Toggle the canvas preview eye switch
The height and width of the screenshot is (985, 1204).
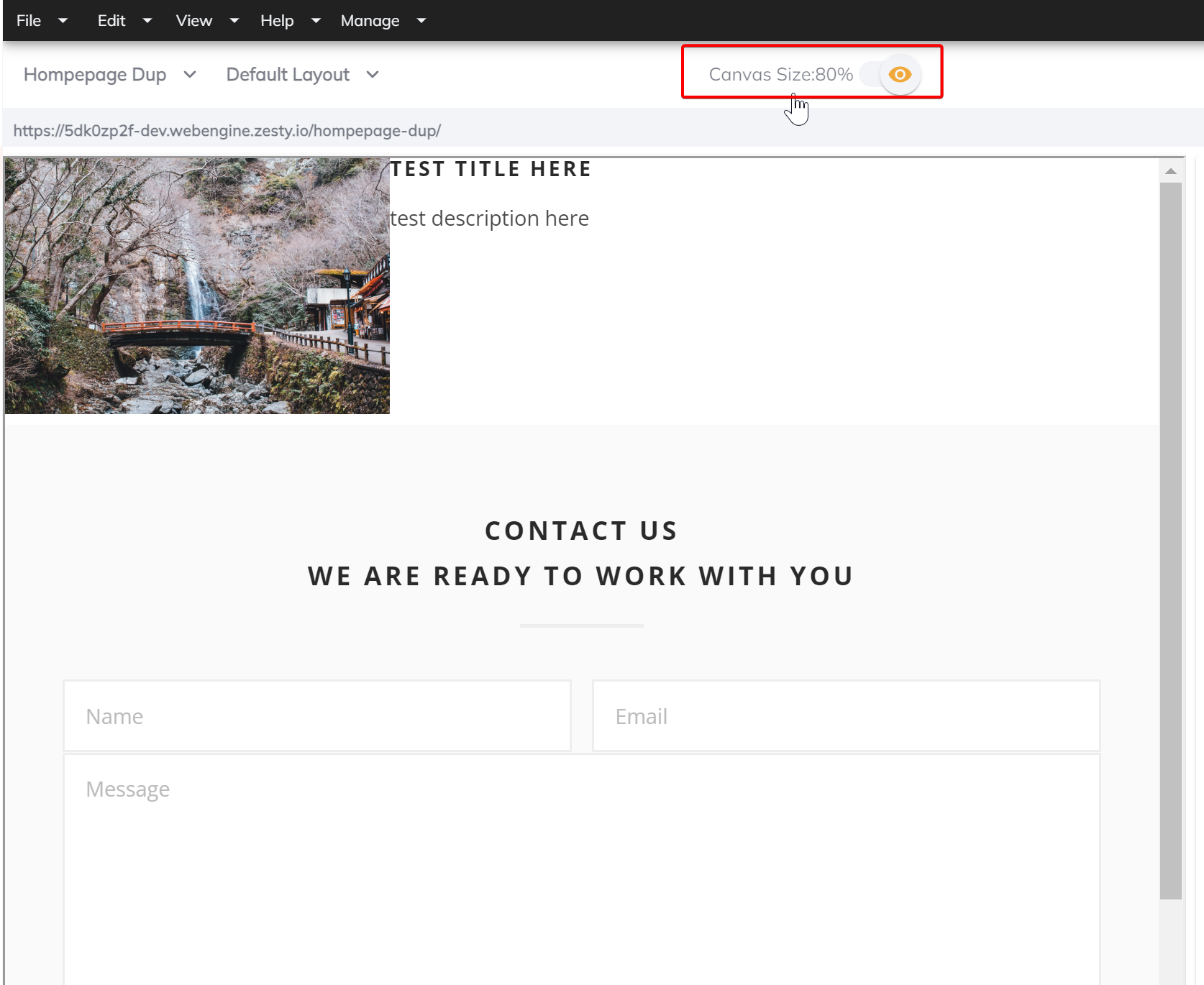pyautogui.click(x=890, y=74)
